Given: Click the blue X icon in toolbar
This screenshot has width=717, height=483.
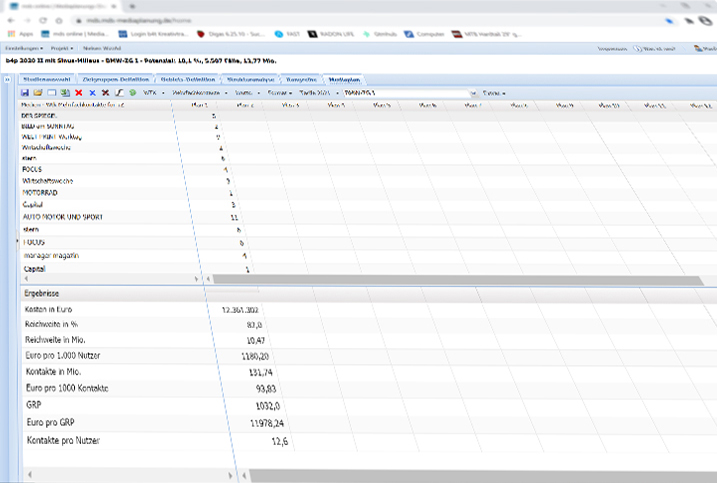Looking at the screenshot, I should (92, 93).
